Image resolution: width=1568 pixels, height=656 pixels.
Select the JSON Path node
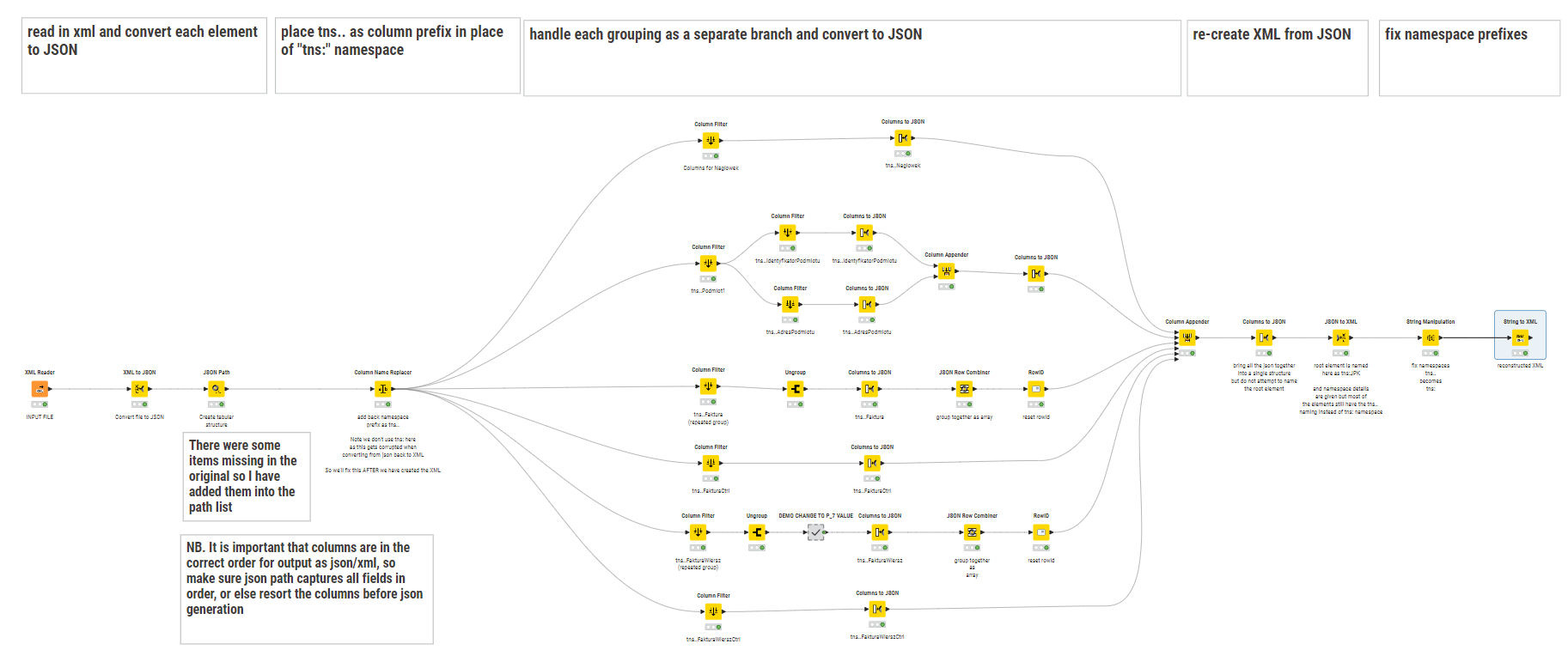[217, 389]
